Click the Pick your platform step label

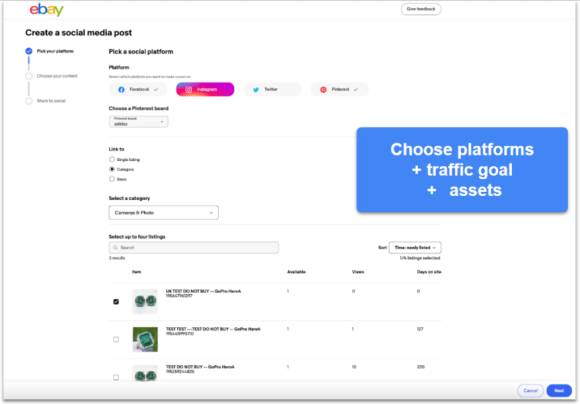(x=55, y=51)
